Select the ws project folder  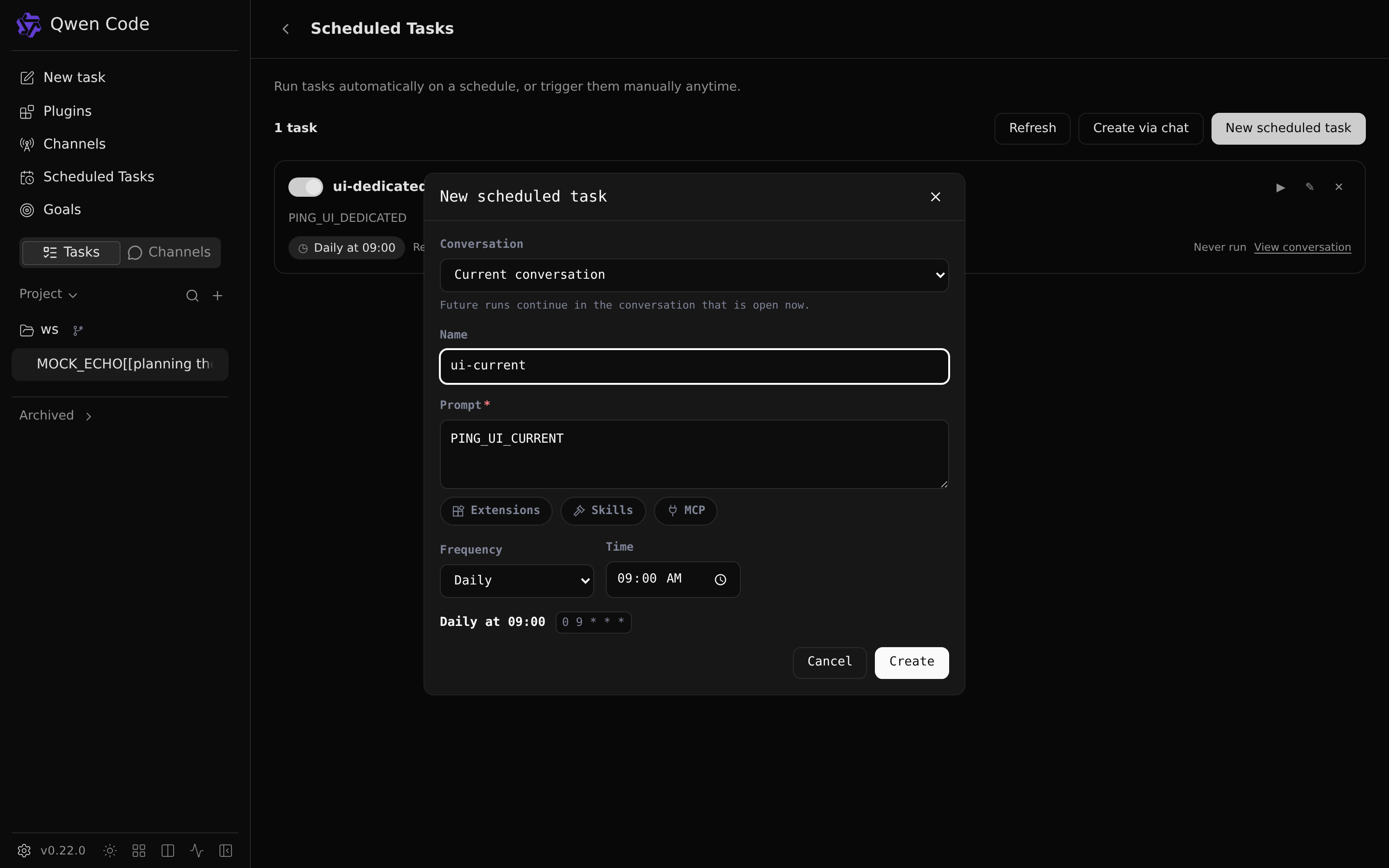[39, 330]
